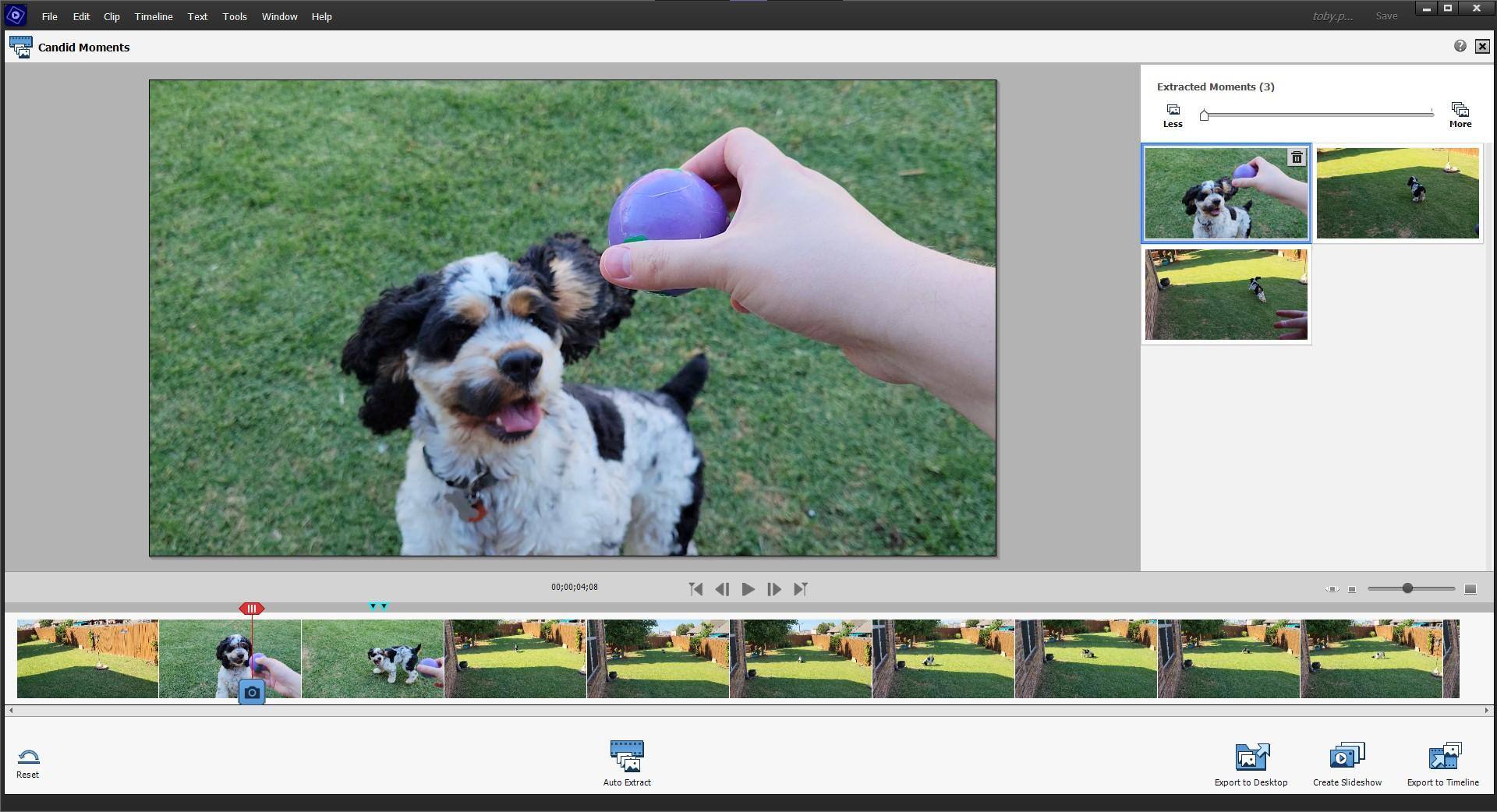This screenshot has height=812, width=1497.
Task: Open the Timeline menu
Action: (x=154, y=16)
